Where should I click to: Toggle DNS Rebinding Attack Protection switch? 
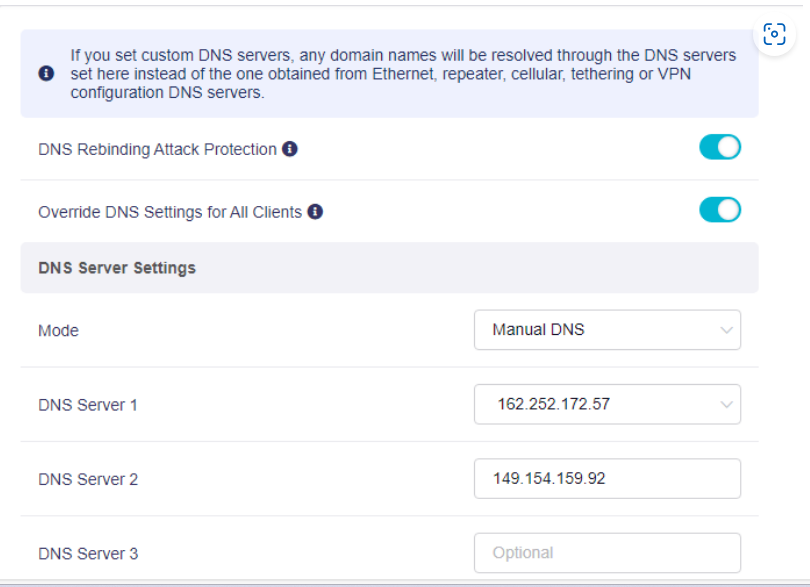[x=720, y=147]
